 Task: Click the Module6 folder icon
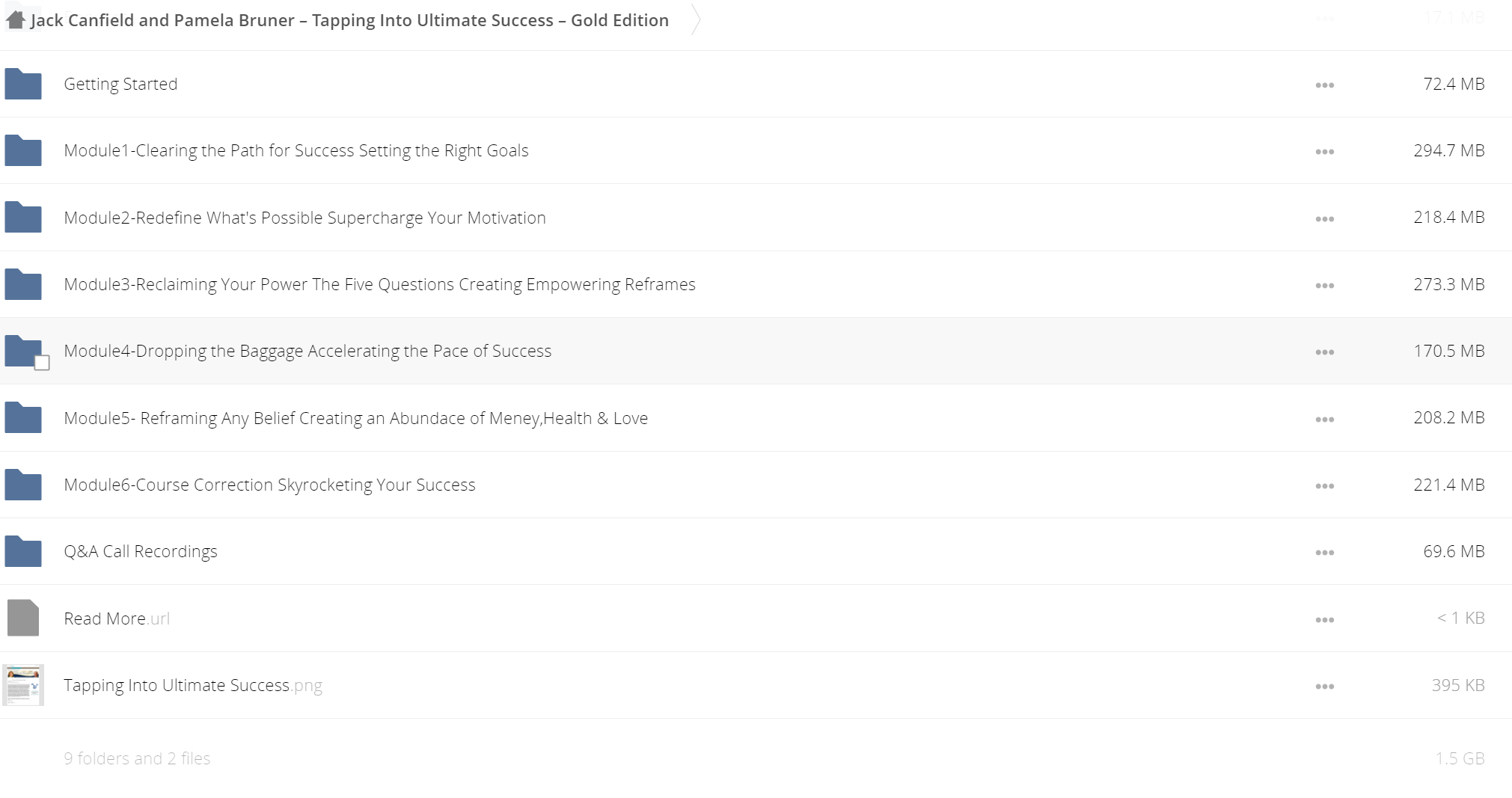coord(23,485)
